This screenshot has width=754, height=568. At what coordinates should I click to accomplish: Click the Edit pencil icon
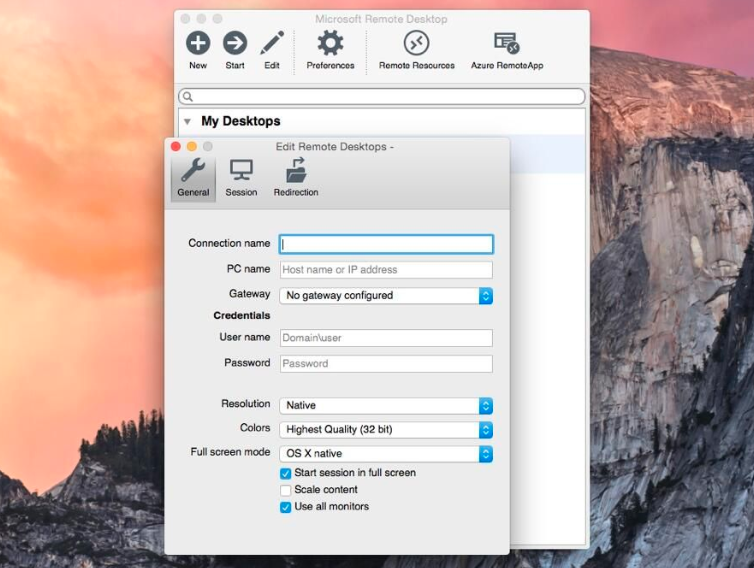pyautogui.click(x=272, y=43)
